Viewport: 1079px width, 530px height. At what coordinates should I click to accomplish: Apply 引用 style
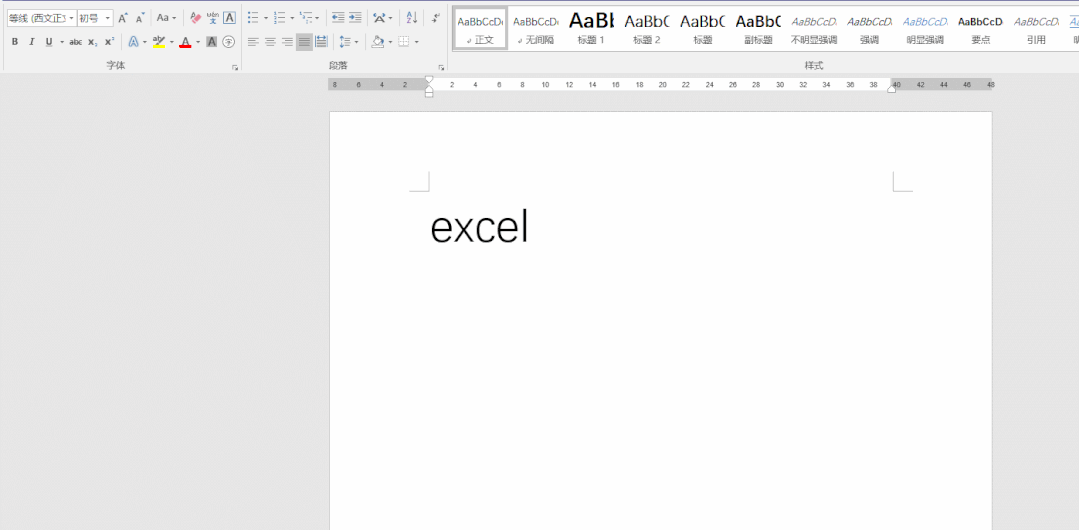click(x=1036, y=29)
